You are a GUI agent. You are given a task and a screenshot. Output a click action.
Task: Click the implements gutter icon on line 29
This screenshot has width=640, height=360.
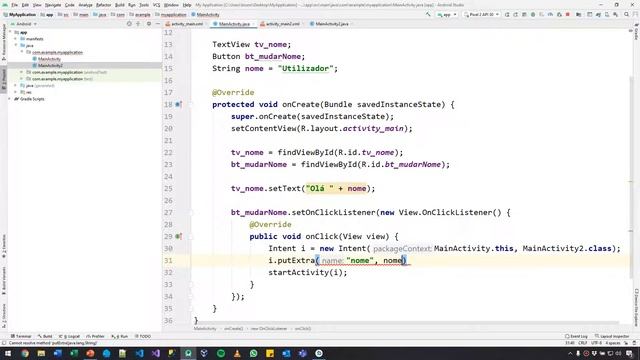click(x=178, y=236)
